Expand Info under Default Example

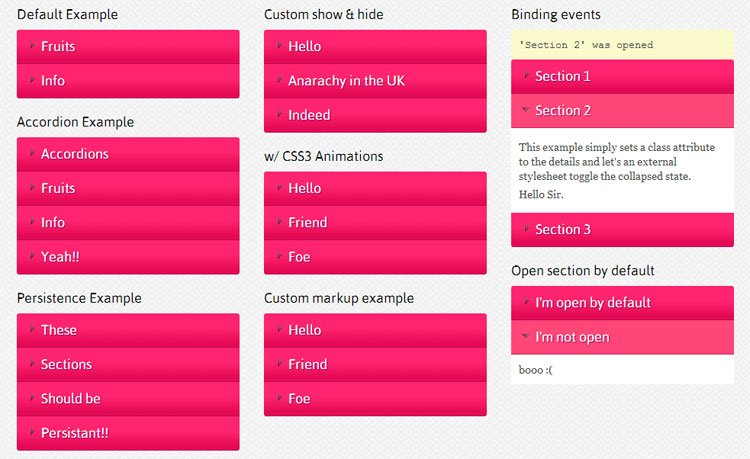tap(128, 81)
